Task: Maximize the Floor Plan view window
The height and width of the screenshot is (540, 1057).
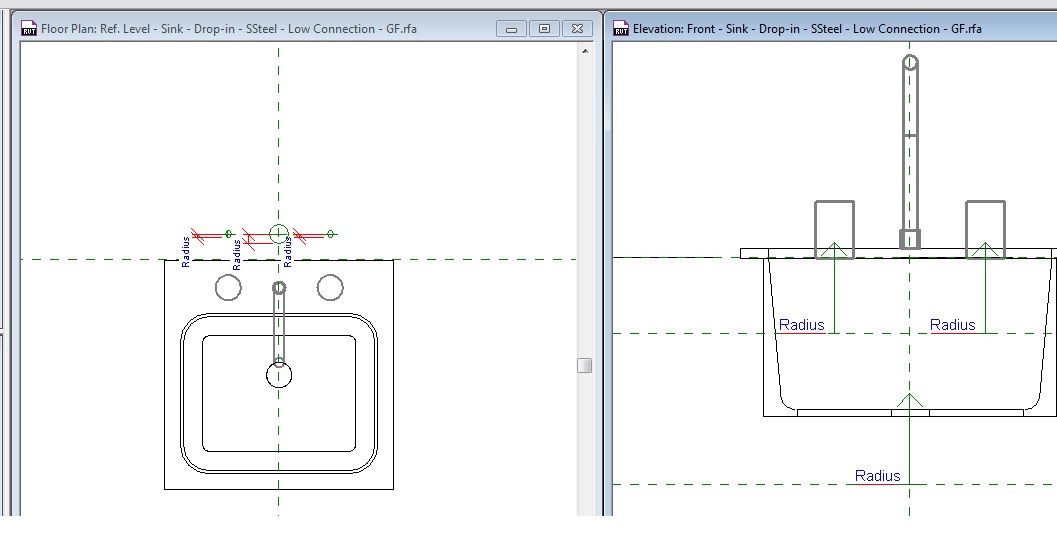Action: tap(544, 29)
